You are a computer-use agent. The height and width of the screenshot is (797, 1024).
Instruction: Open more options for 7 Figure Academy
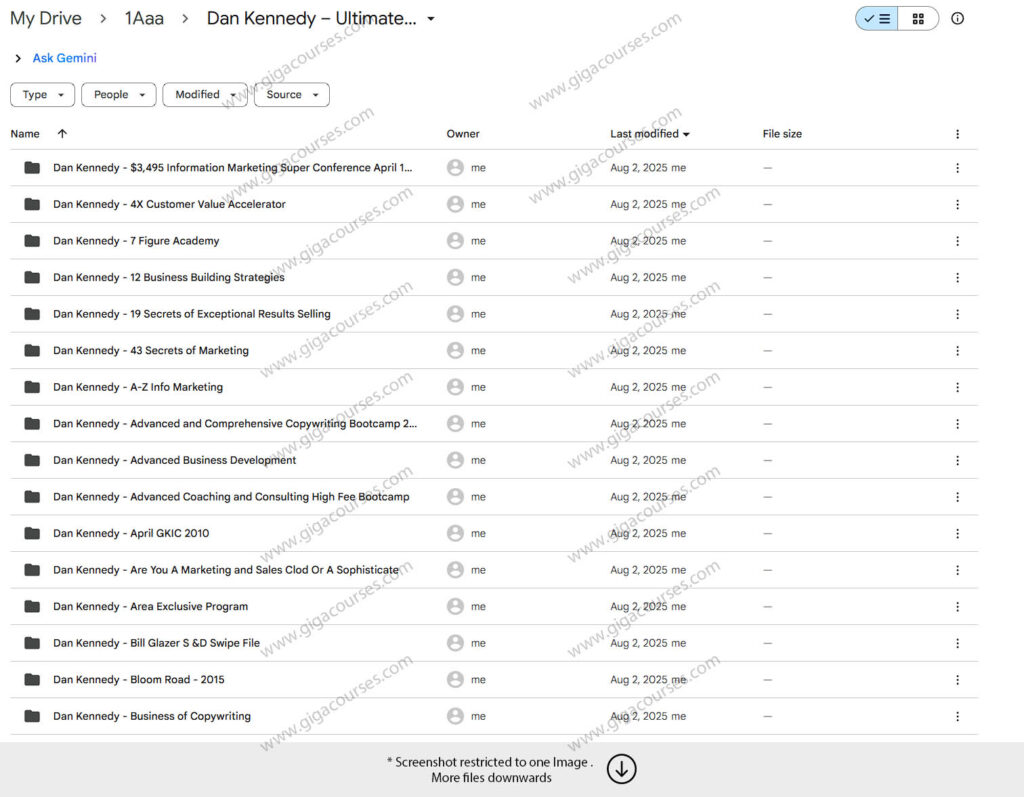pyautogui.click(x=957, y=241)
